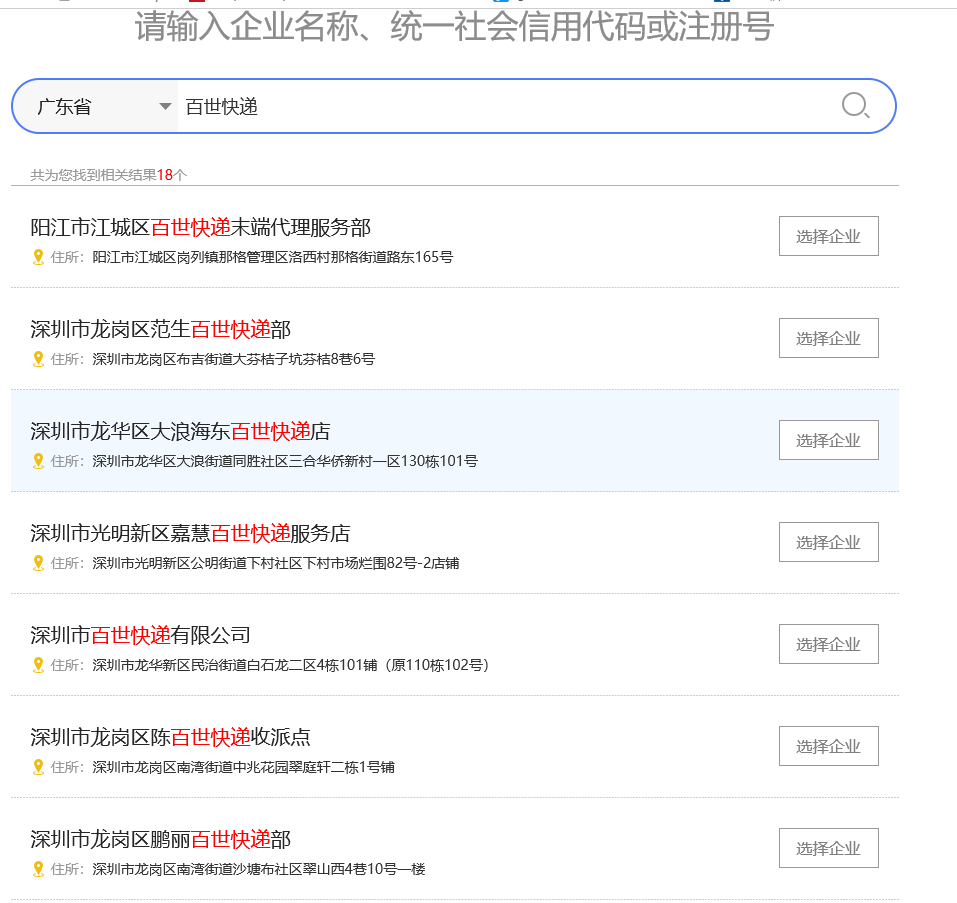
Task: Click address text 深圳市龙华新区民治街道白石龙二区4栋101铺
Action: pyautogui.click(x=235, y=665)
